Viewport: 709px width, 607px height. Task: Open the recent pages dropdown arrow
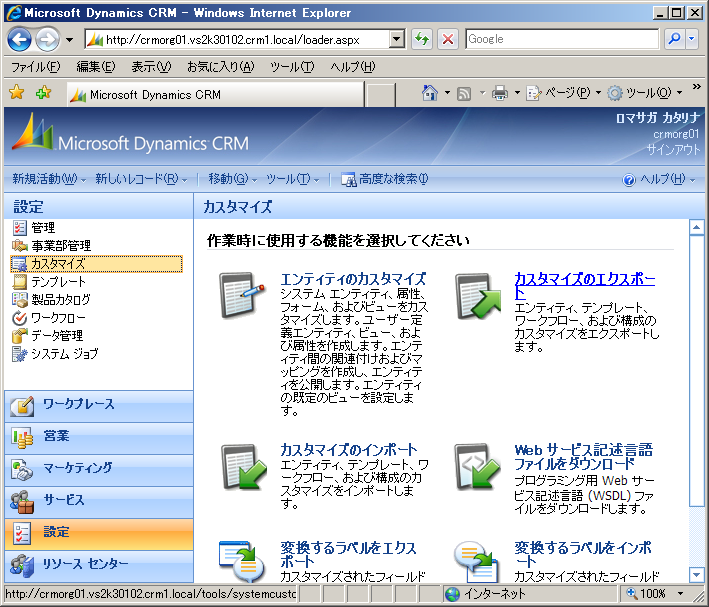click(x=69, y=40)
